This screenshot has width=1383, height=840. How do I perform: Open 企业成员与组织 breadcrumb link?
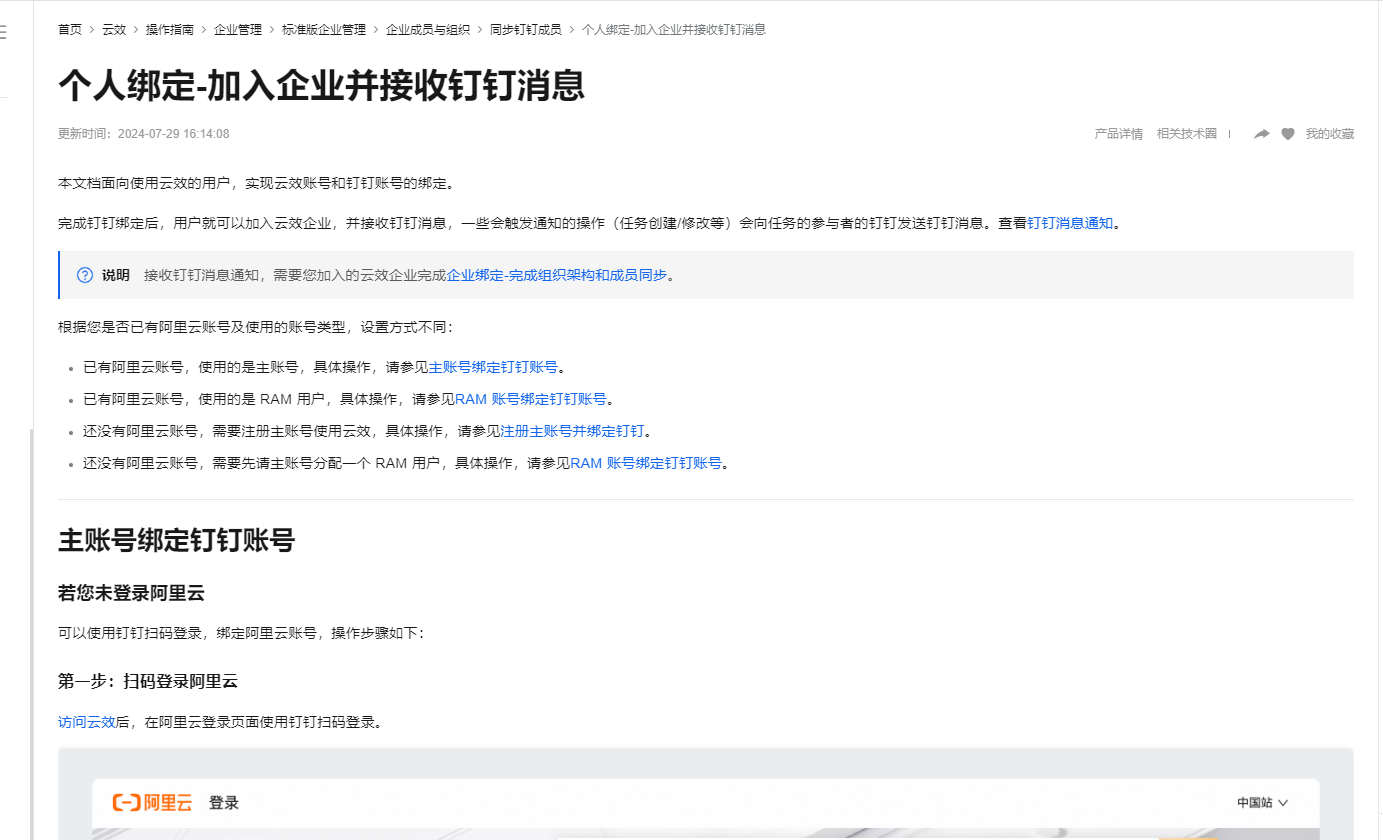click(428, 29)
